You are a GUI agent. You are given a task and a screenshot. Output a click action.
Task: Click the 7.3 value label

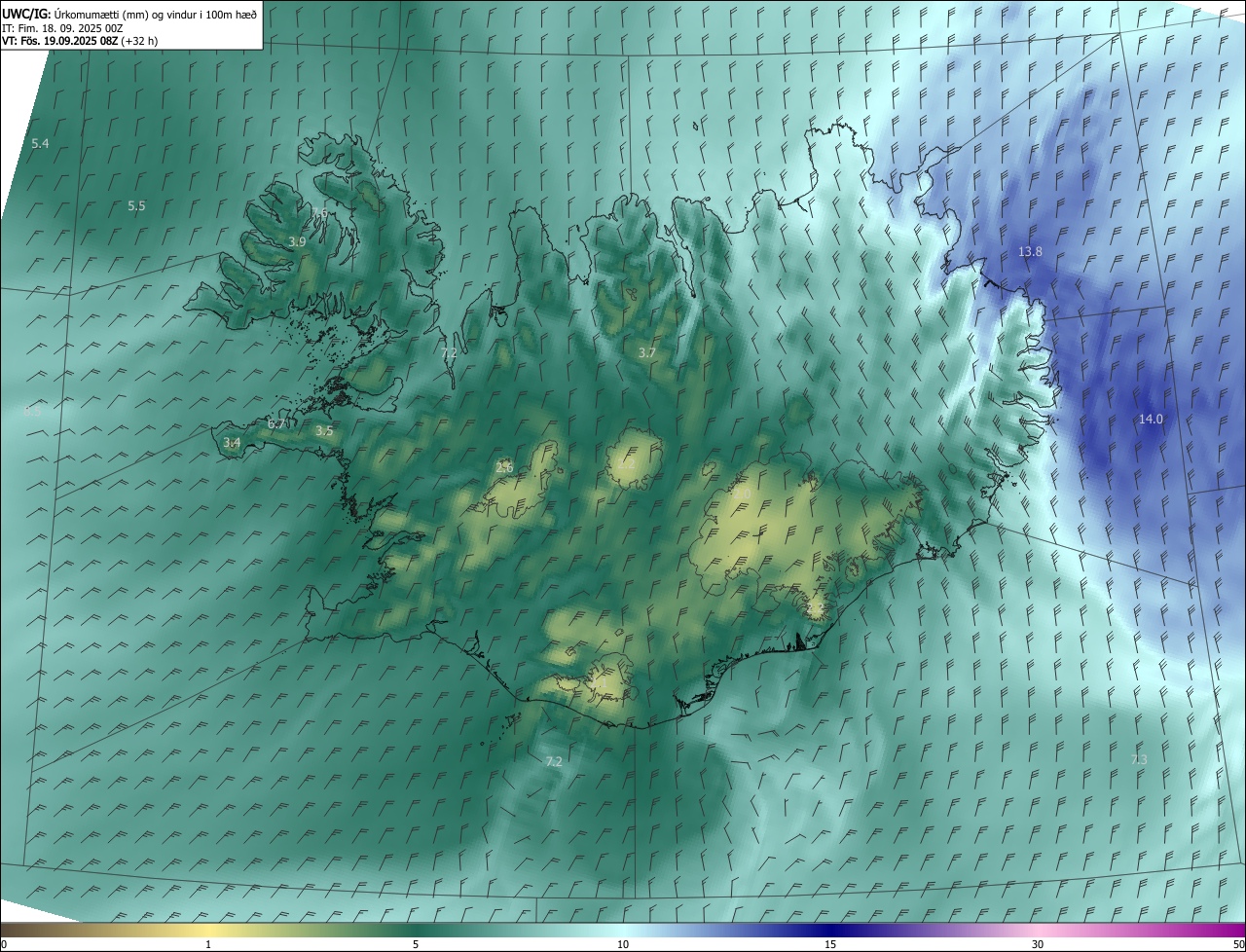tap(1138, 759)
